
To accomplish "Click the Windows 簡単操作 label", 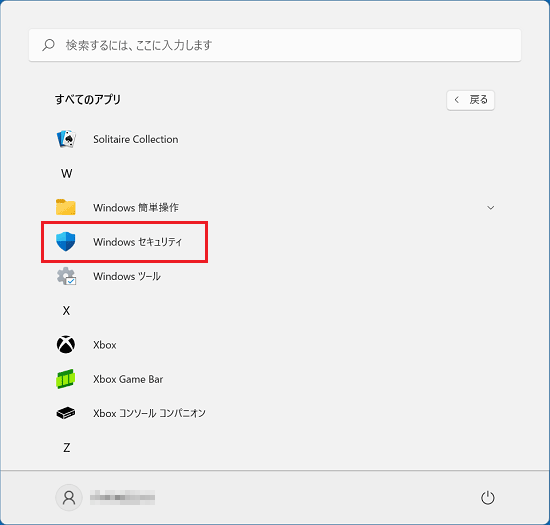I will tap(136, 208).
